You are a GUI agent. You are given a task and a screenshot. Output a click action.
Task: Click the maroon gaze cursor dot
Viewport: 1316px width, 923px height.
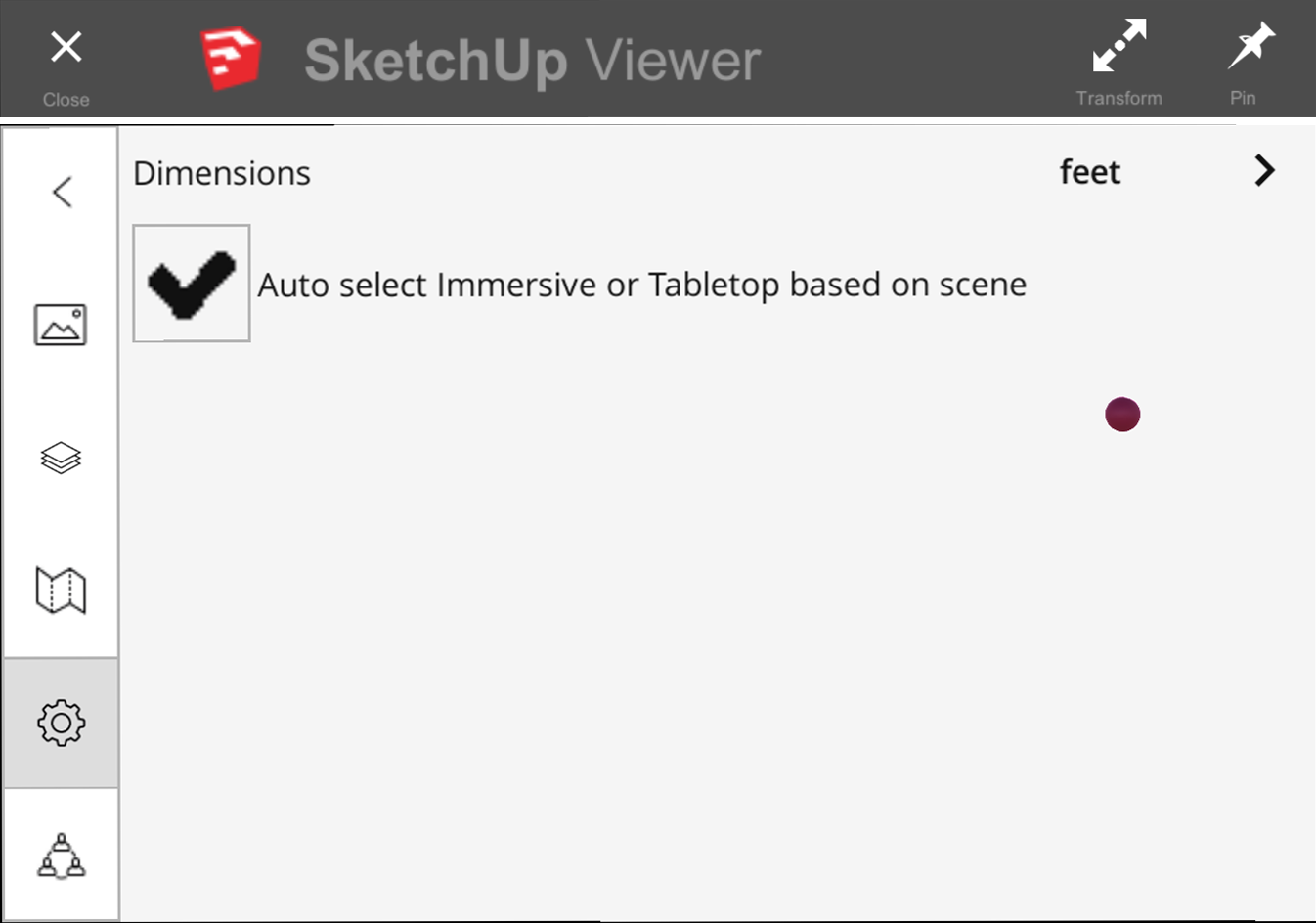1122,415
